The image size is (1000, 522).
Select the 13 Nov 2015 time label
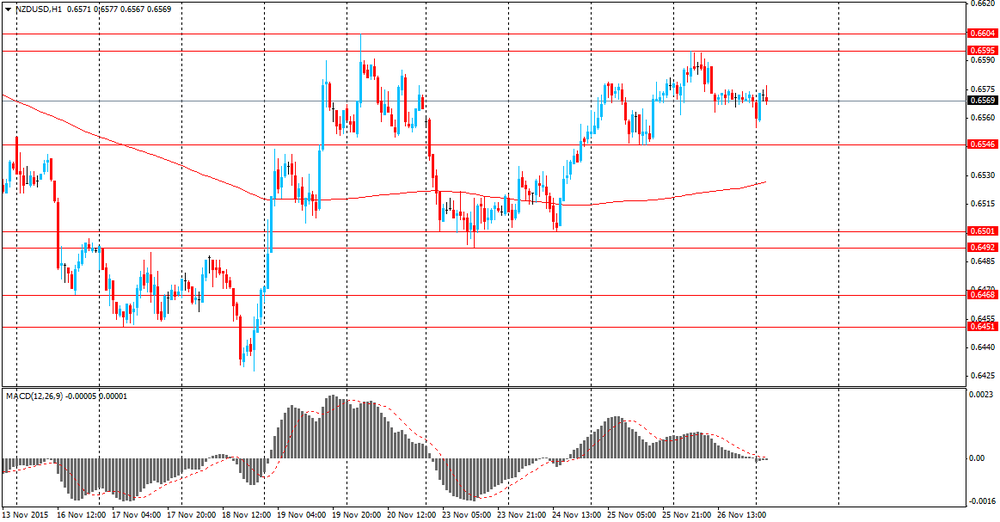pyautogui.click(x=26, y=514)
